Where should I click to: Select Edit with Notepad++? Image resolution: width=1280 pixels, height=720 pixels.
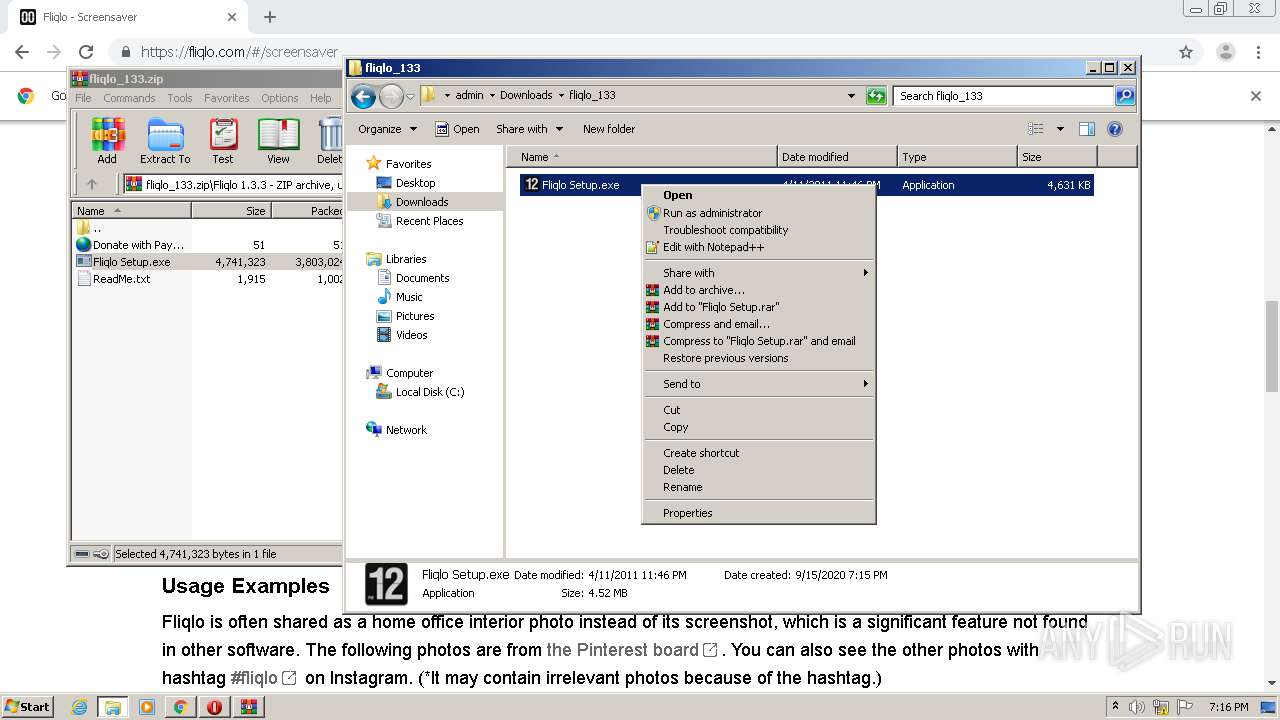[x=760, y=247]
